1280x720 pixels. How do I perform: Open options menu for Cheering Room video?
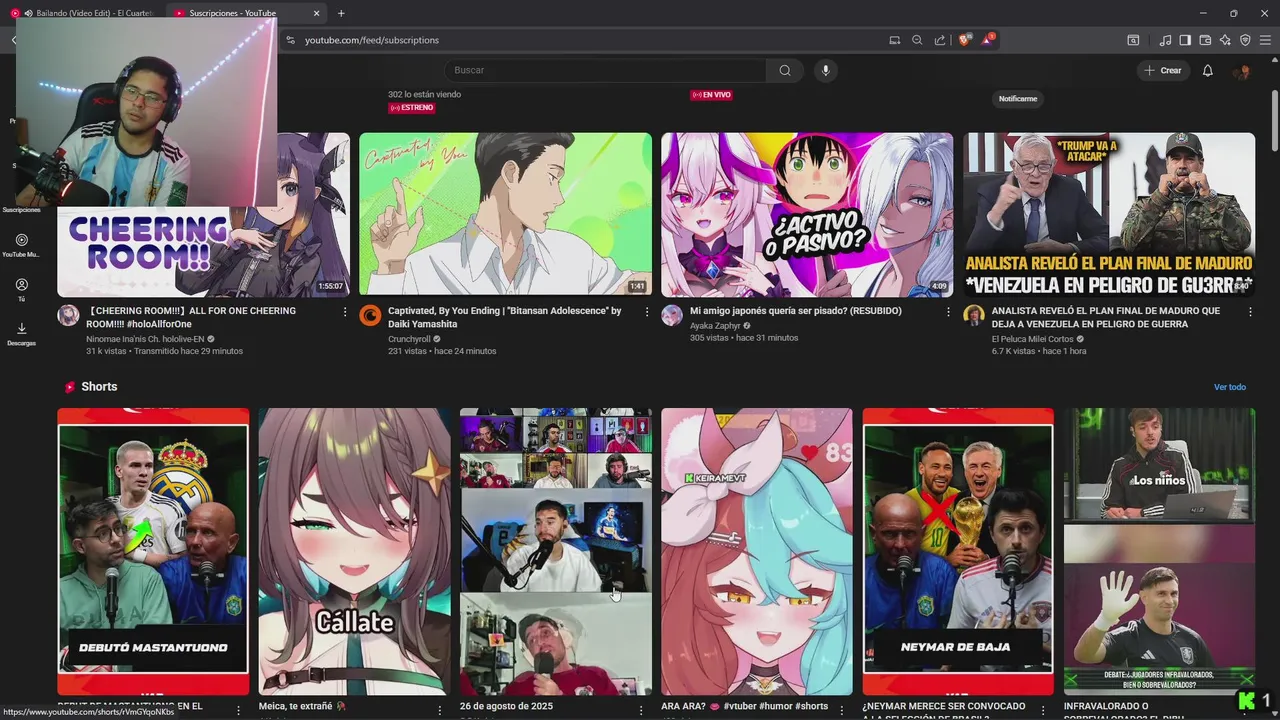tap(345, 312)
